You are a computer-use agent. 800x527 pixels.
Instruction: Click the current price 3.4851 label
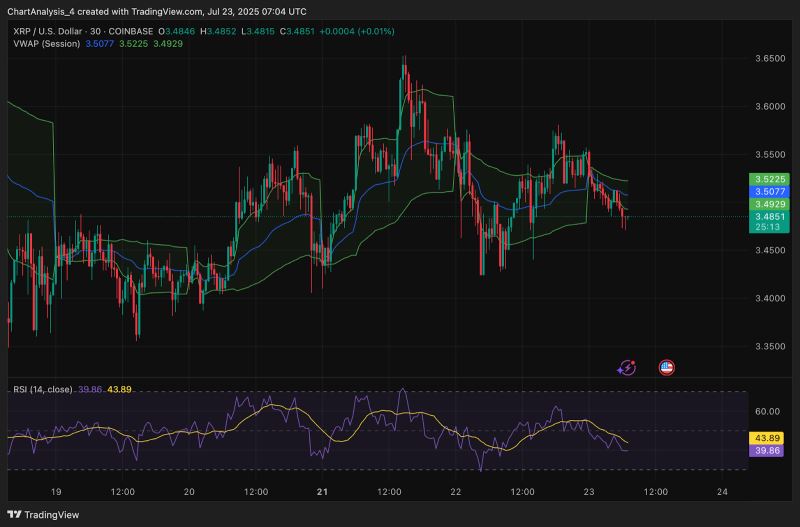(769, 217)
